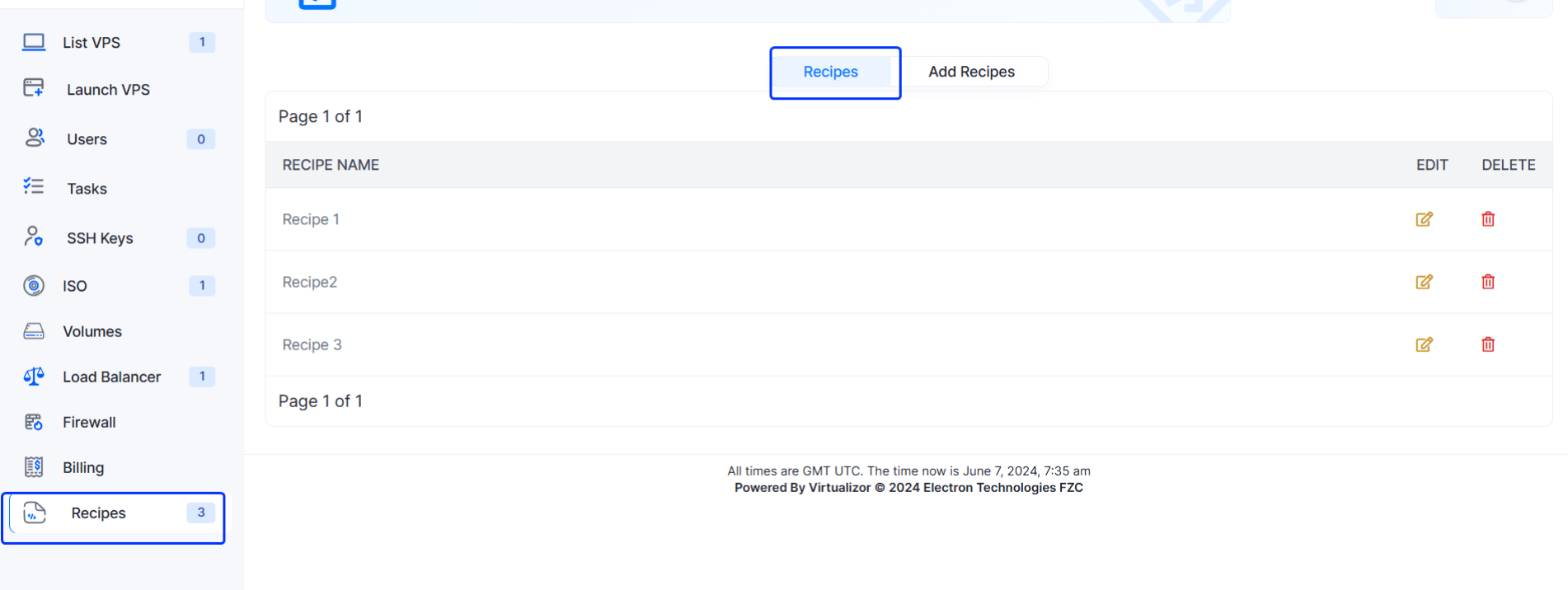Select Recipes in the sidebar
1568x590 pixels.
[x=98, y=513]
